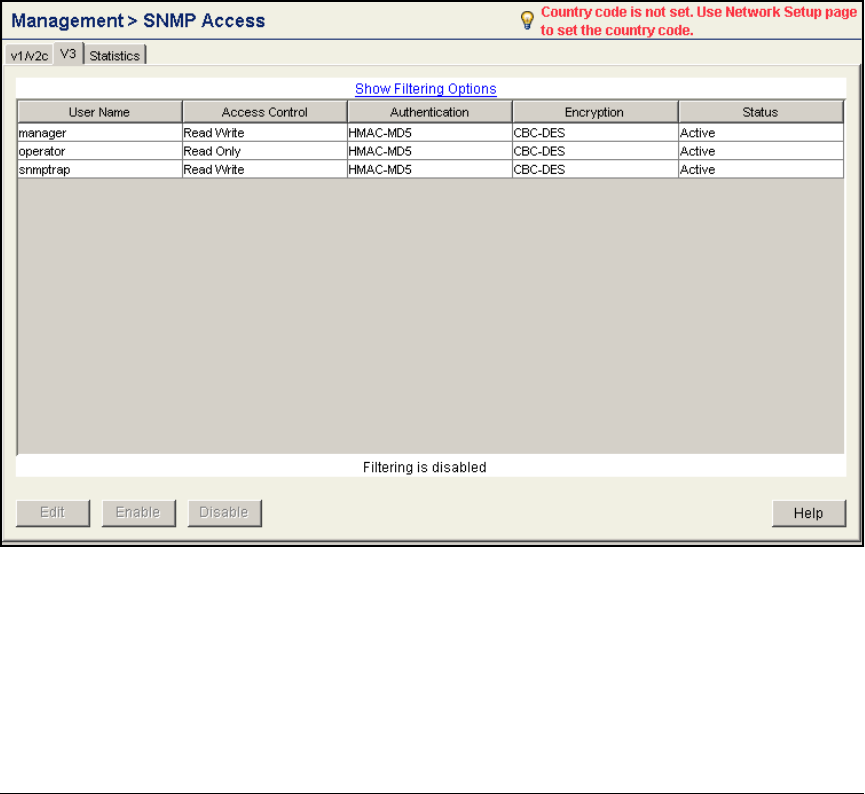Click CBC-DES cell in snmptrap row
This screenshot has height=794, width=865.
pos(595,169)
